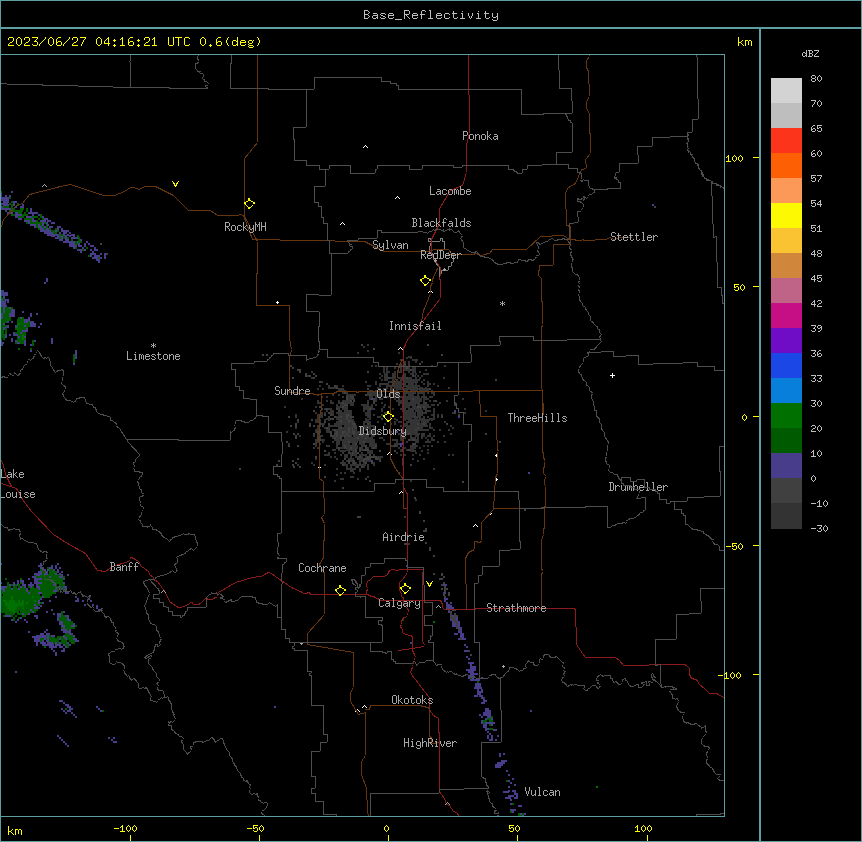Image resolution: width=862 pixels, height=842 pixels.
Task: Select the Drumheller label
Action: 638,487
